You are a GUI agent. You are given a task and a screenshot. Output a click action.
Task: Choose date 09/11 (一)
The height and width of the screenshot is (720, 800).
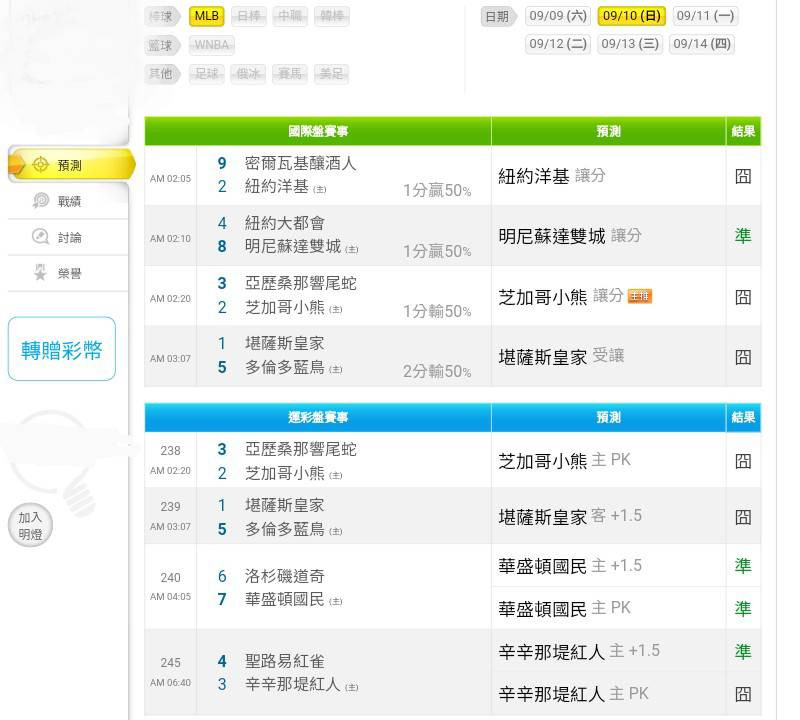[705, 16]
